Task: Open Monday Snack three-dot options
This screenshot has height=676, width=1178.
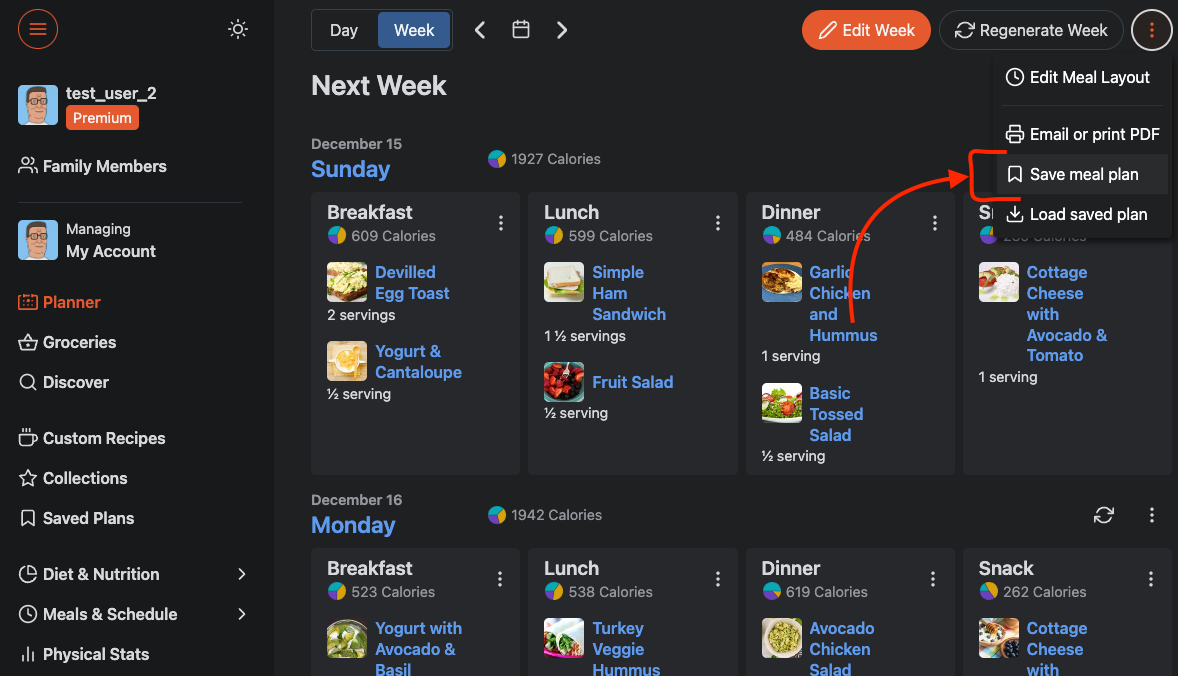Action: tap(1151, 579)
